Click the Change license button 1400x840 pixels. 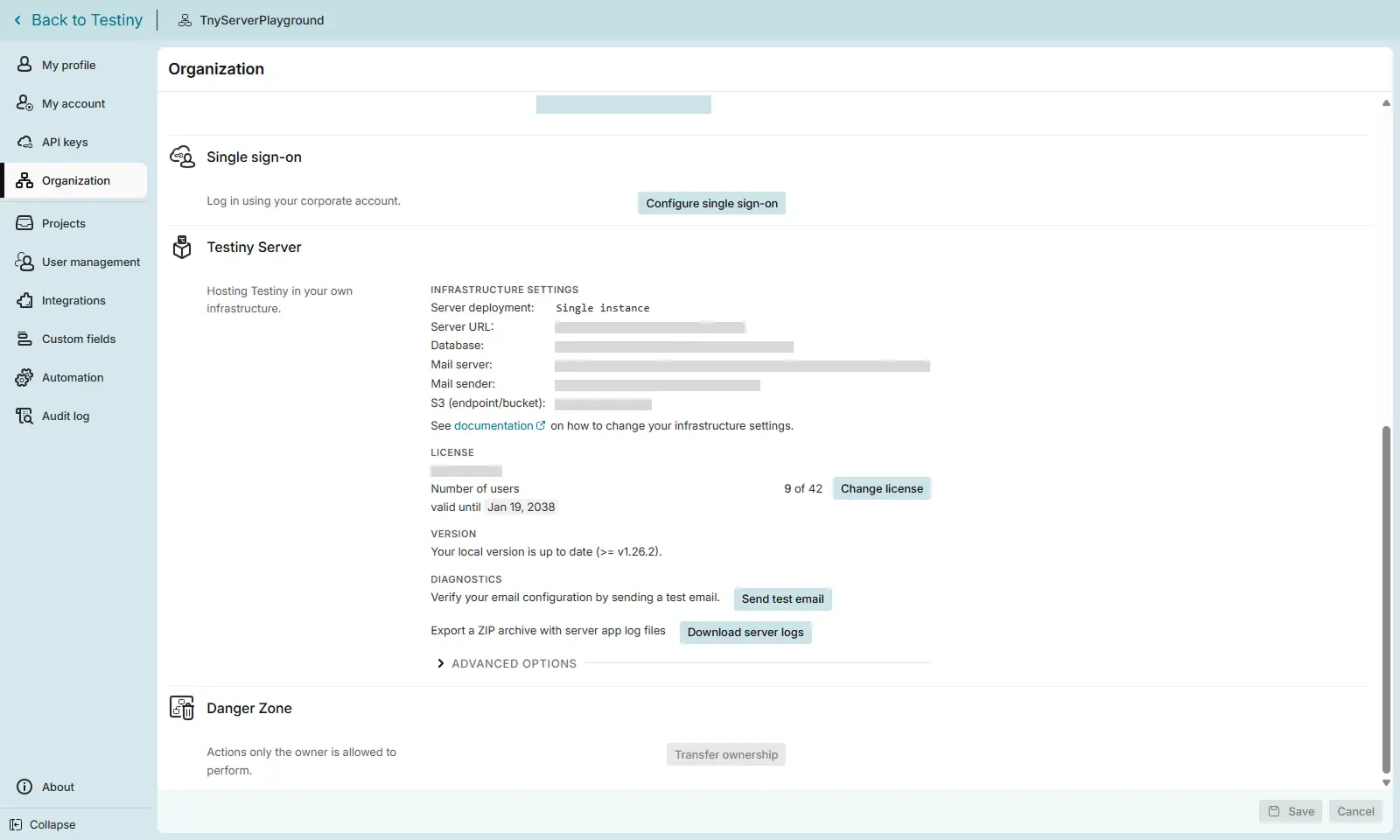click(x=881, y=488)
